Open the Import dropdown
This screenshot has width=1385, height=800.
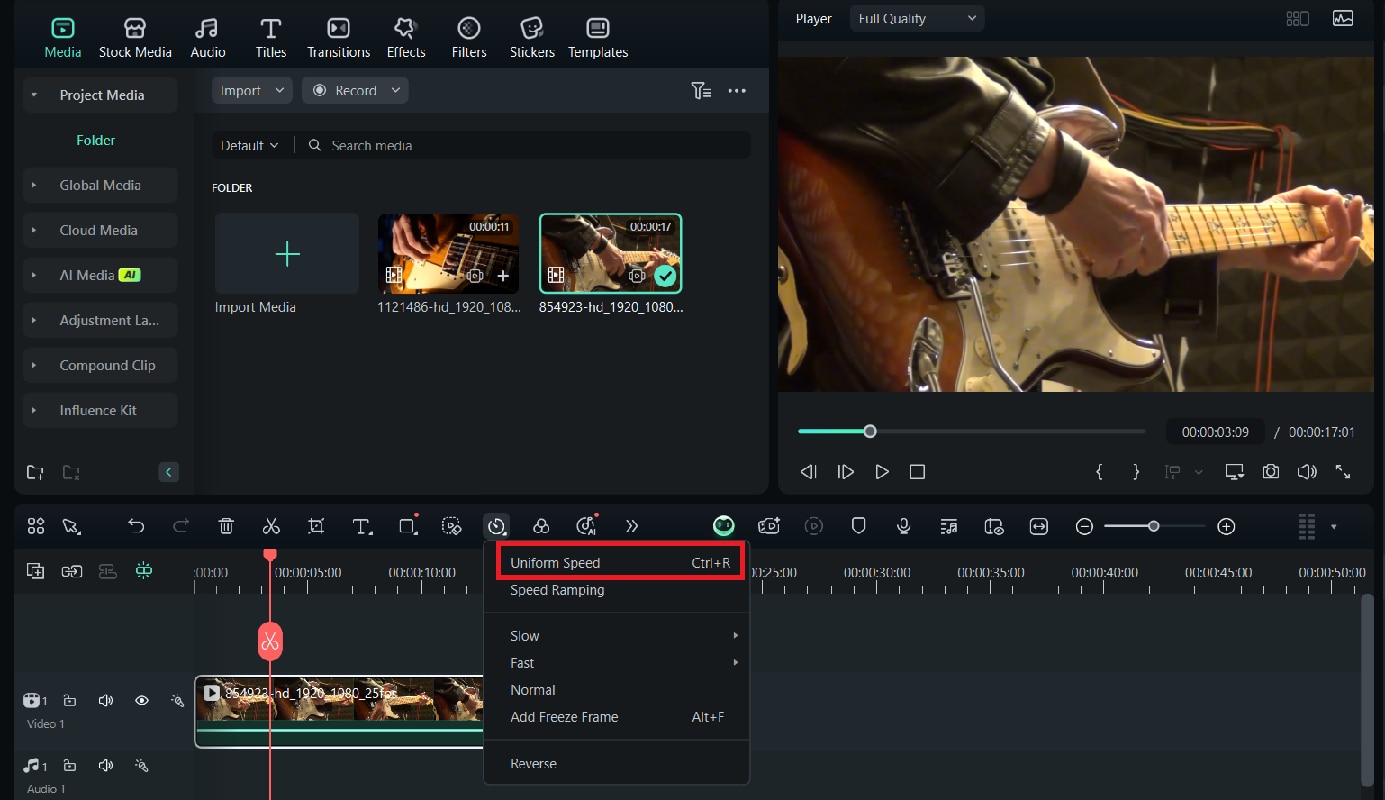(x=252, y=91)
